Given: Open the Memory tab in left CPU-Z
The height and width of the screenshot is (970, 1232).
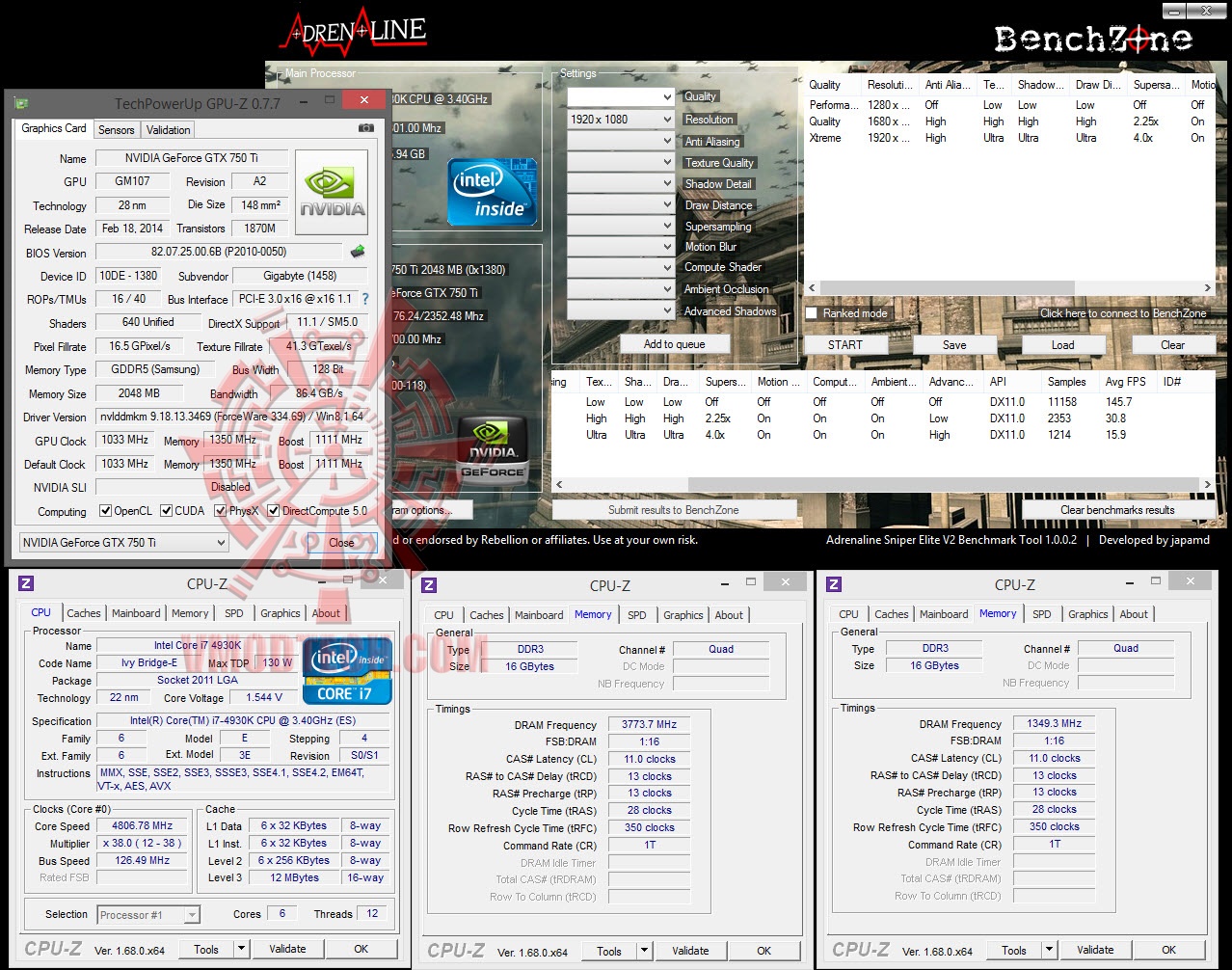Looking at the screenshot, I should [x=190, y=613].
